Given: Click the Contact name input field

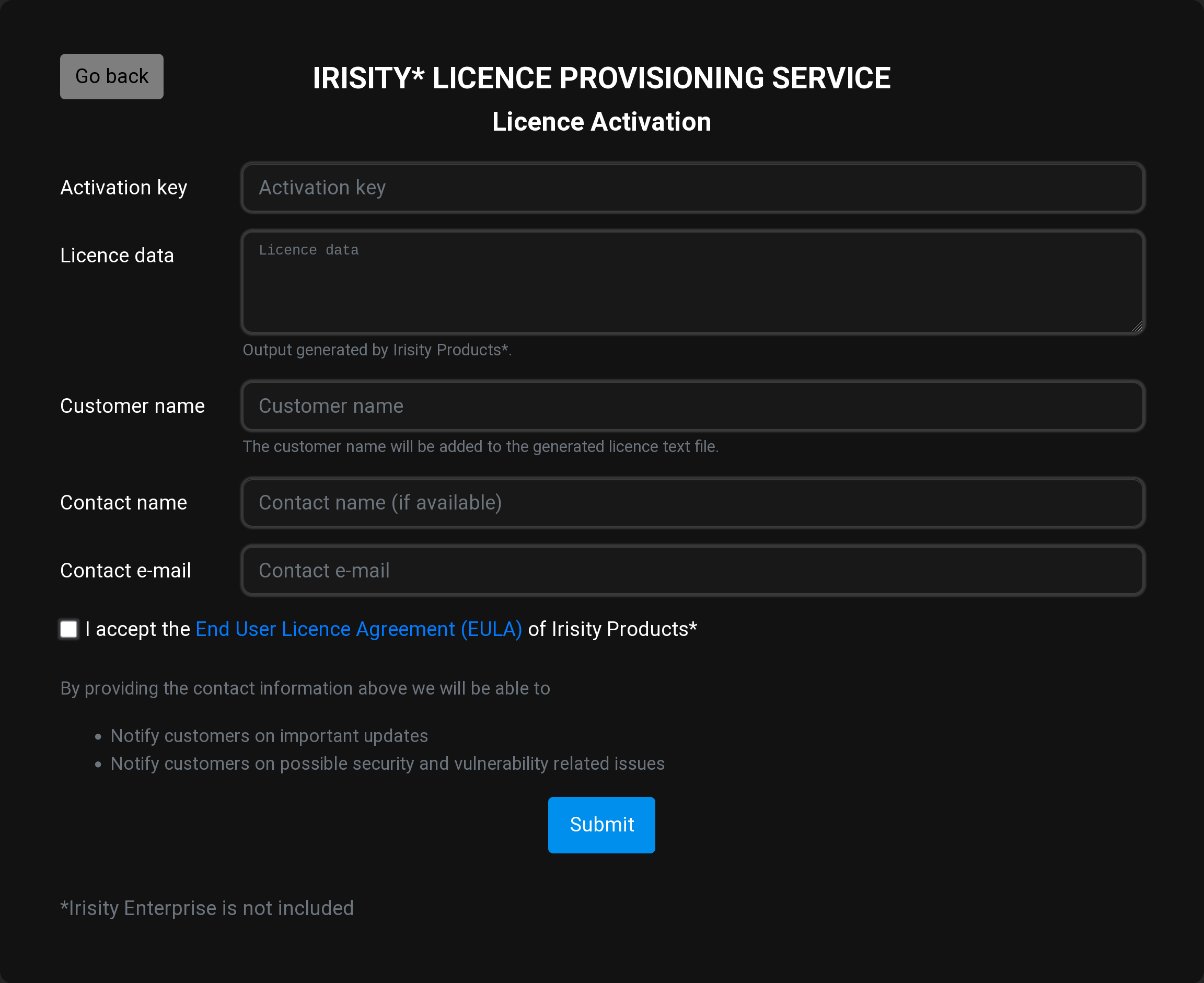Looking at the screenshot, I should tap(693, 503).
